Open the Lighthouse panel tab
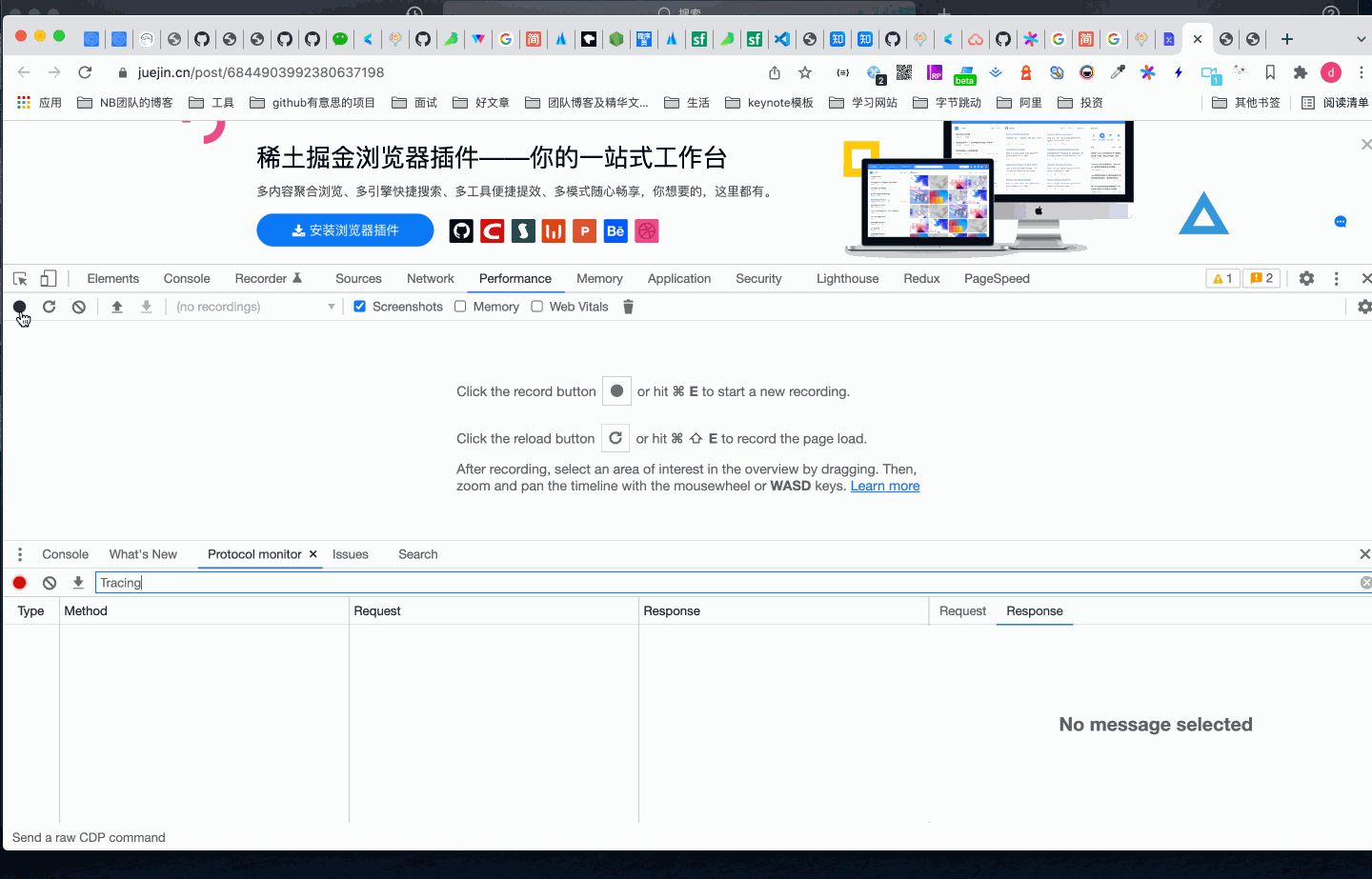This screenshot has height=879, width=1372. pyautogui.click(x=847, y=279)
